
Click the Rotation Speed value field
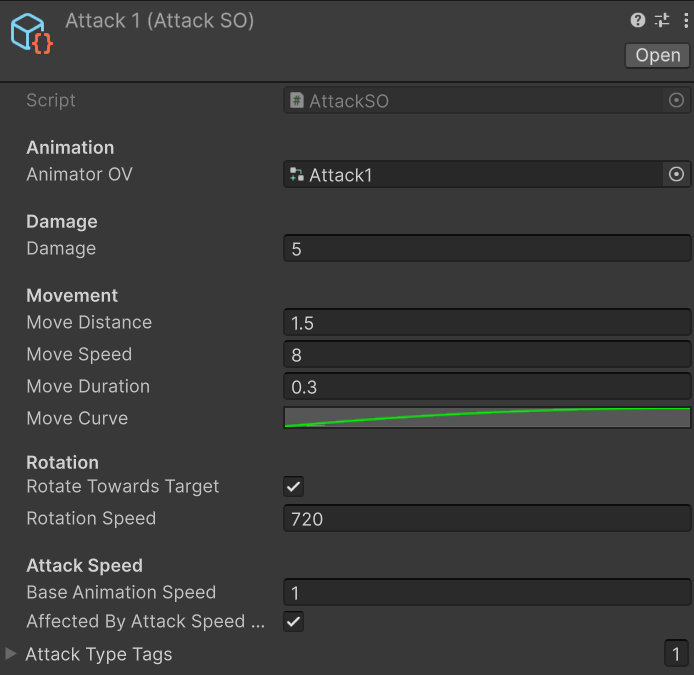[487, 518]
